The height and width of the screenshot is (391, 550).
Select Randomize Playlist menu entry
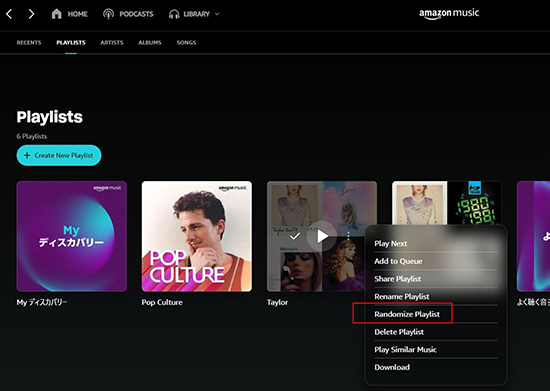436,314
